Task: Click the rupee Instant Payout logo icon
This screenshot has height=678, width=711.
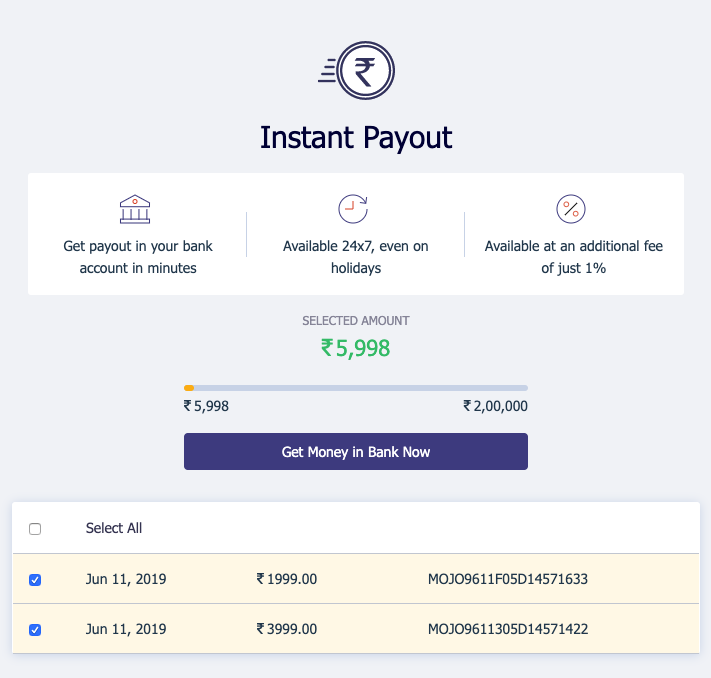Action: tap(365, 71)
